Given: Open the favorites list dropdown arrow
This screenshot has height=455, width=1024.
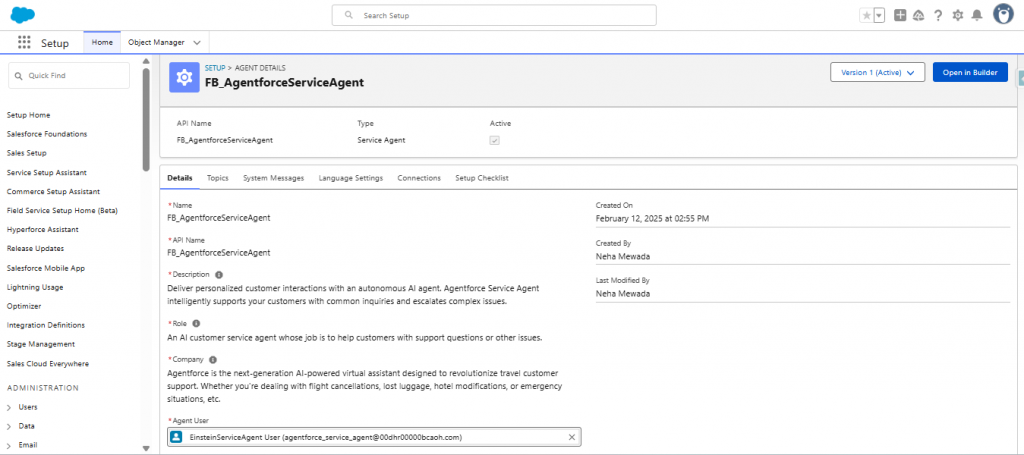Looking at the screenshot, I should point(879,16).
